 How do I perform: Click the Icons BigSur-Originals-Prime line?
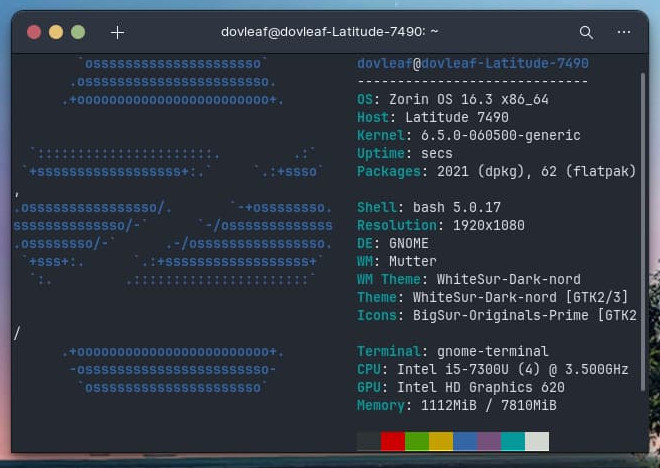click(497, 316)
